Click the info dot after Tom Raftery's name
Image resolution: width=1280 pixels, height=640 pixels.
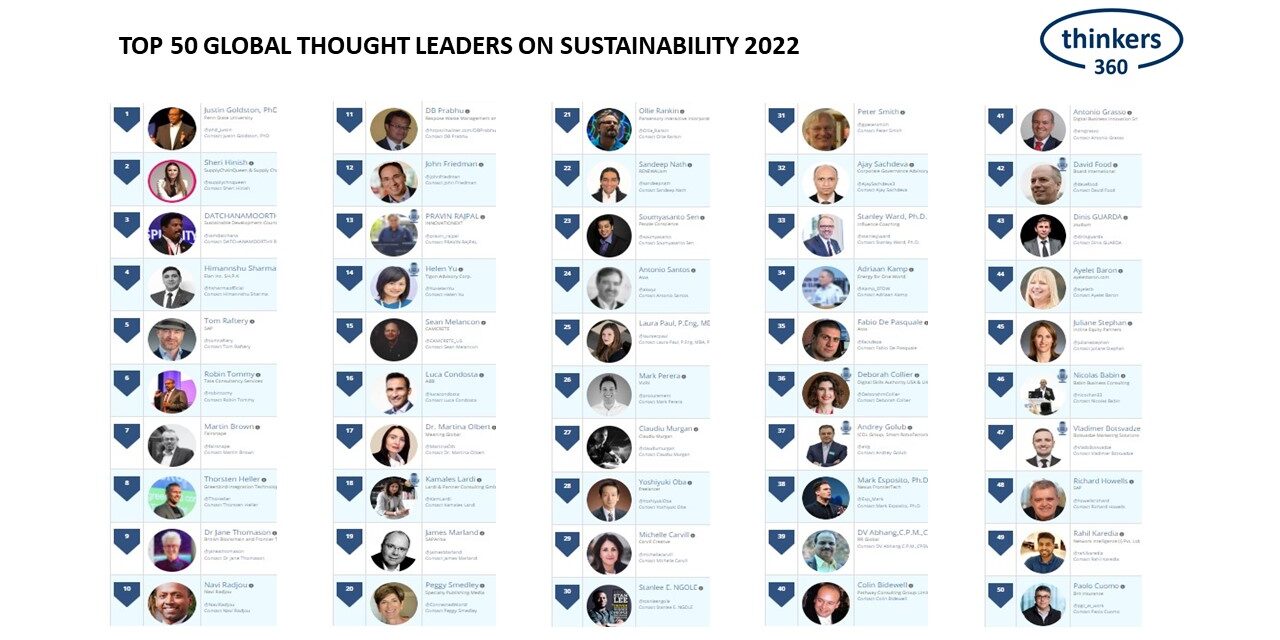[x=252, y=321]
